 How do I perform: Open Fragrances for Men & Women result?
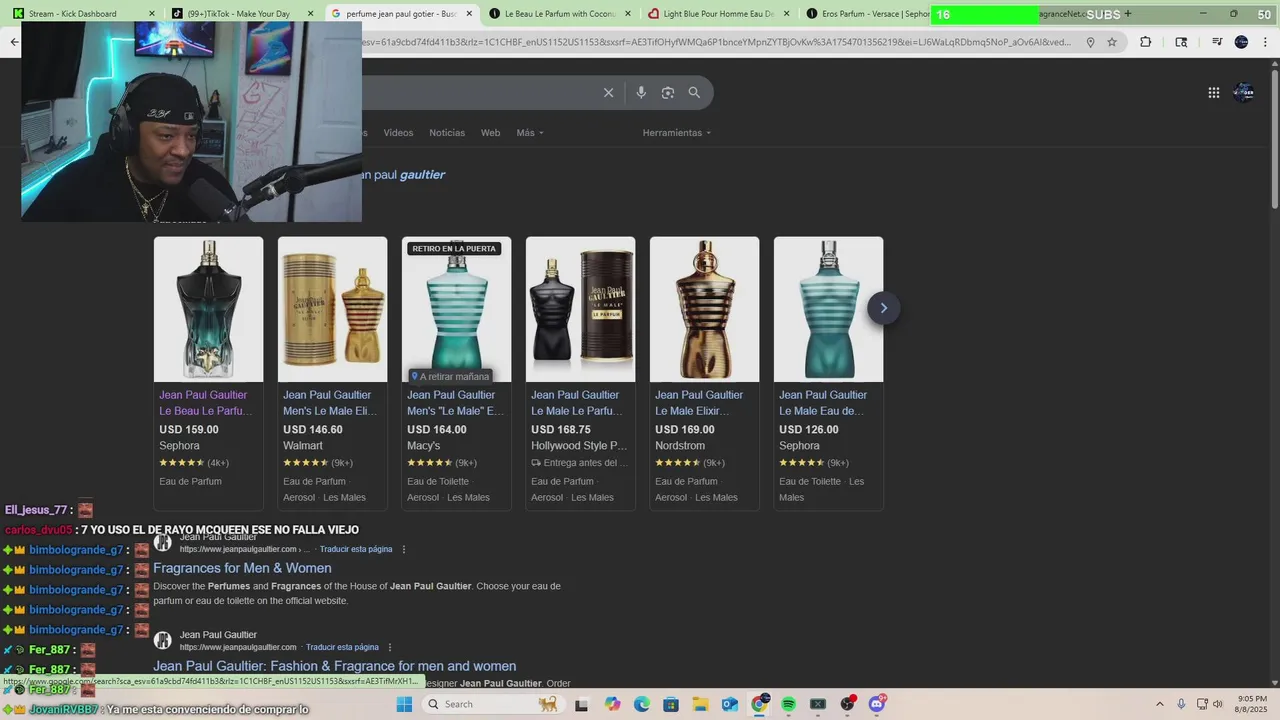[242, 568]
